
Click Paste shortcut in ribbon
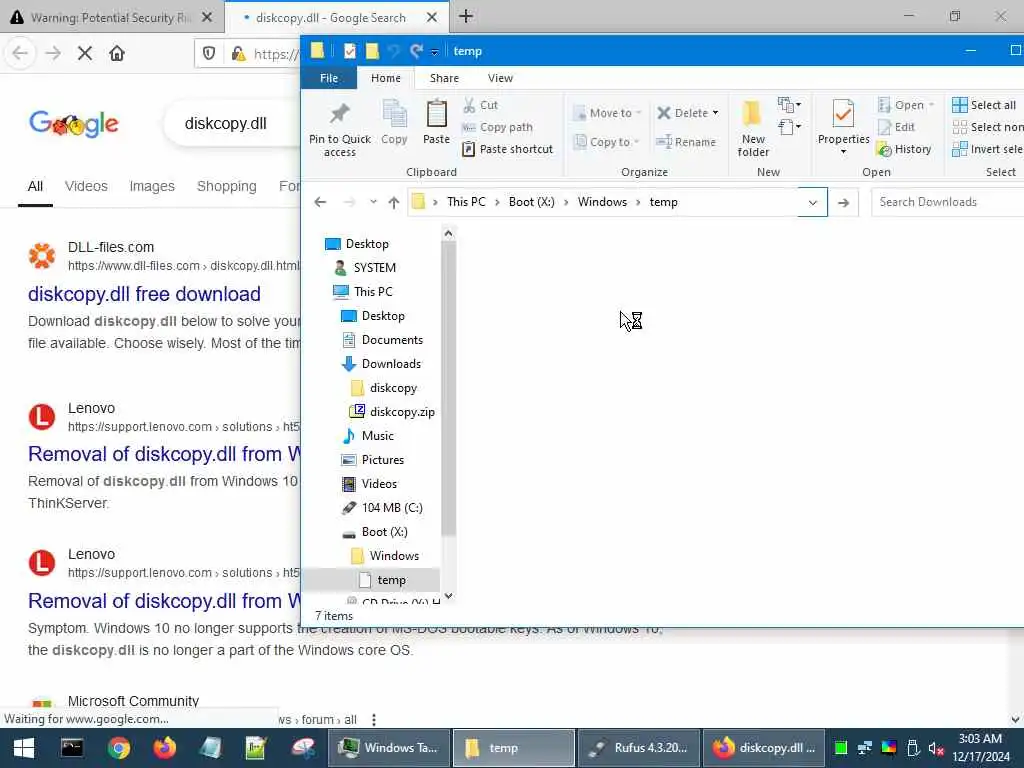pyautogui.click(x=507, y=149)
